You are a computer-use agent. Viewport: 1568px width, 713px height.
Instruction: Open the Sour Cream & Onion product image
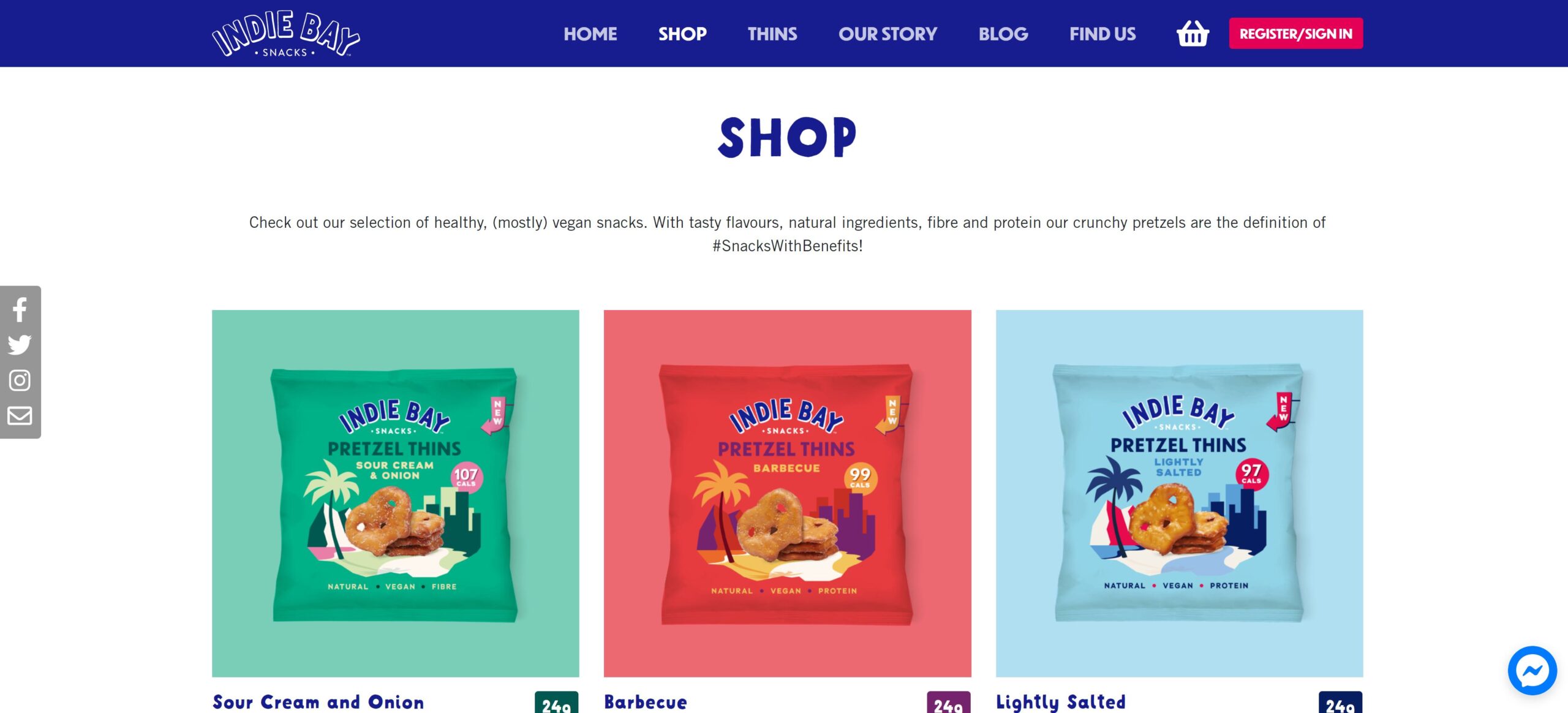396,494
